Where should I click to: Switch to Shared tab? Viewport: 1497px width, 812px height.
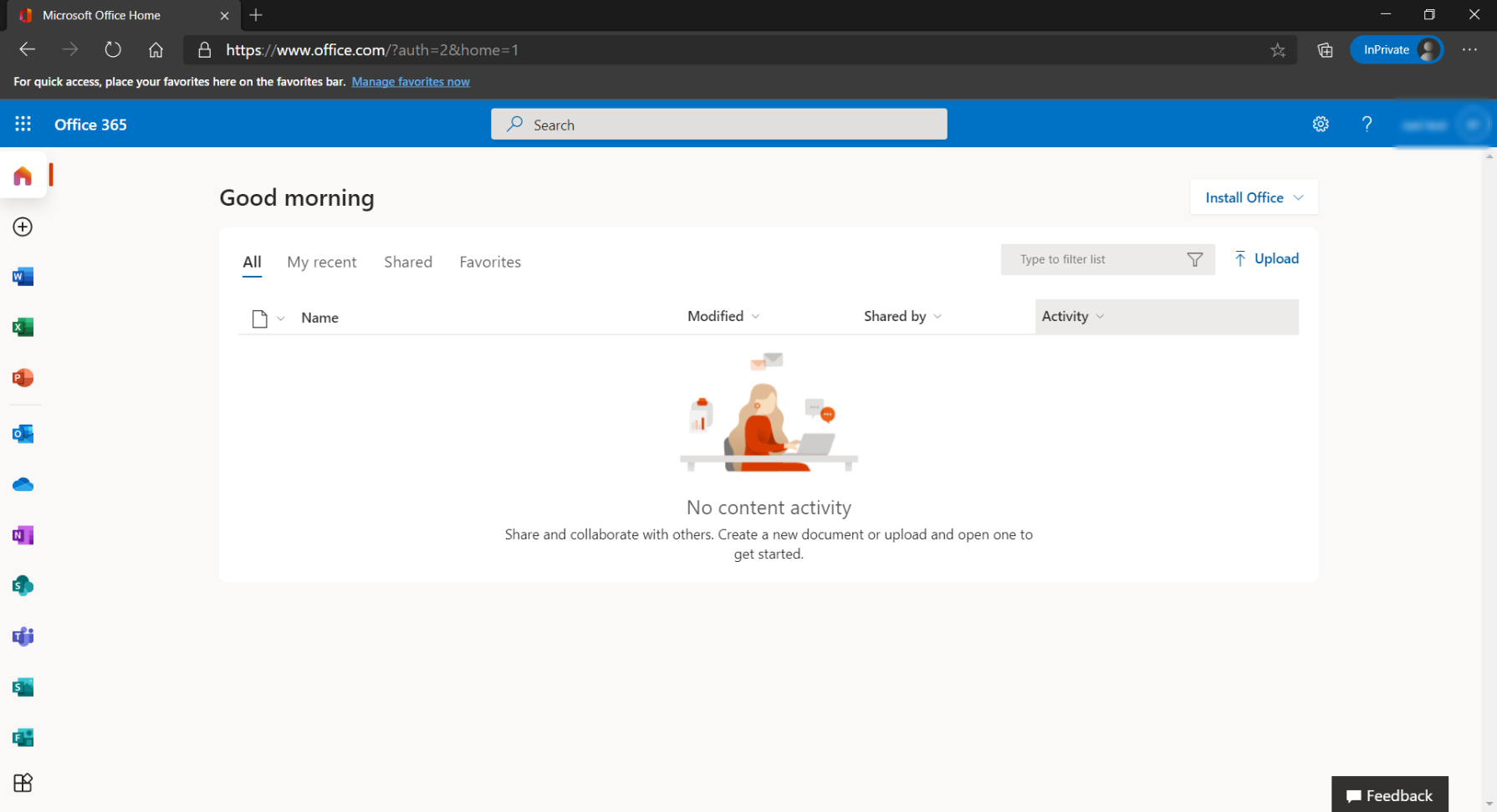coord(408,262)
